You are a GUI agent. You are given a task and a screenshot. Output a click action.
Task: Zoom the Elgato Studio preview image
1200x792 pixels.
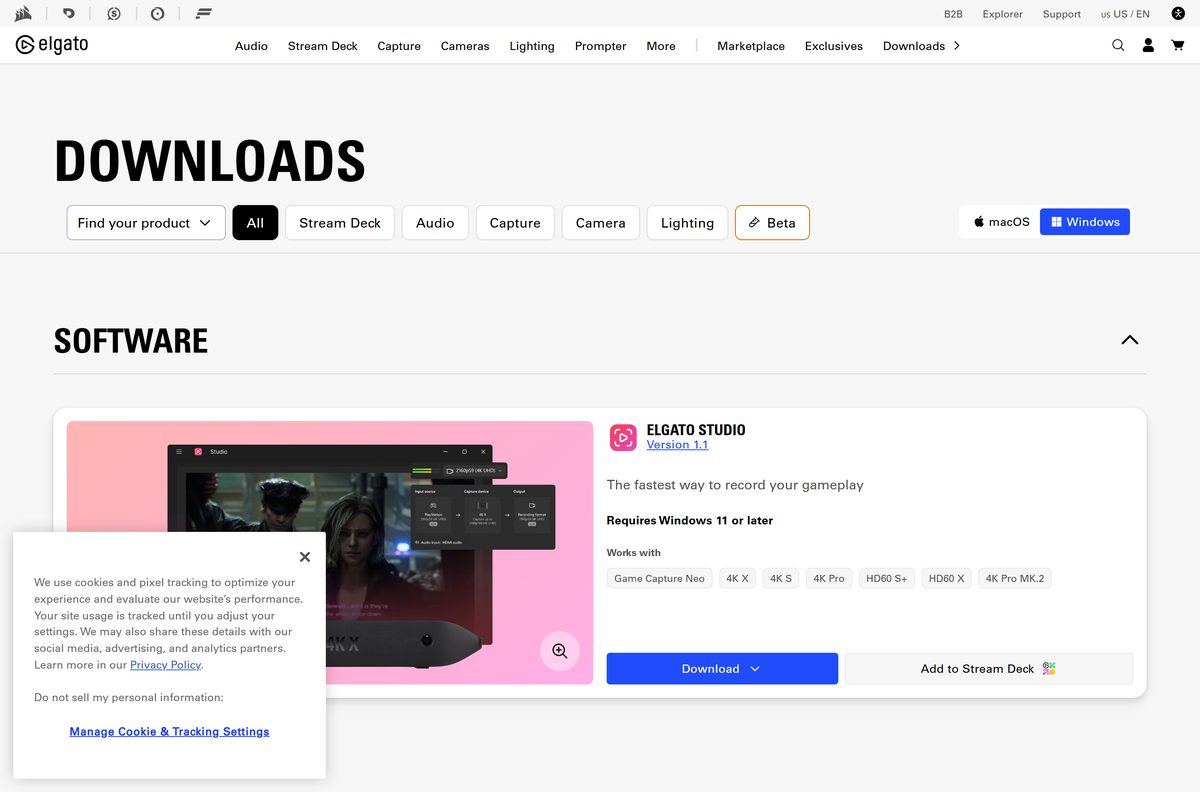tap(560, 651)
